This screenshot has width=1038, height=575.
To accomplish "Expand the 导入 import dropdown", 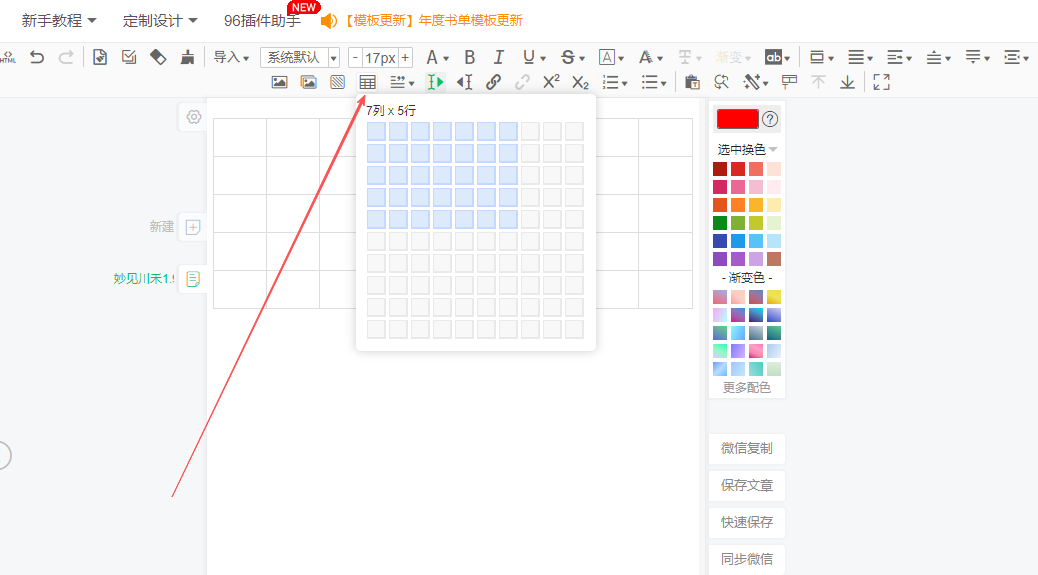I will (231, 57).
